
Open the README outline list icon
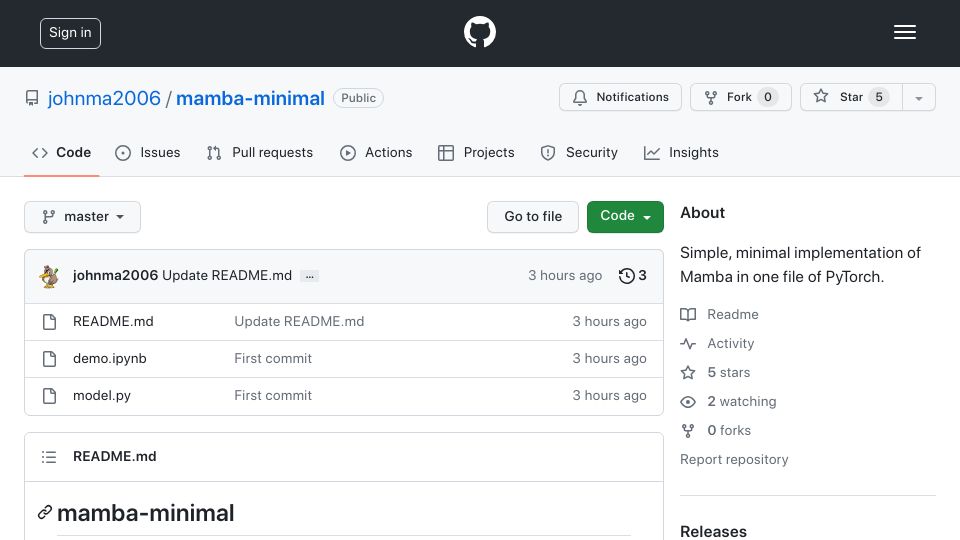pyautogui.click(x=49, y=457)
